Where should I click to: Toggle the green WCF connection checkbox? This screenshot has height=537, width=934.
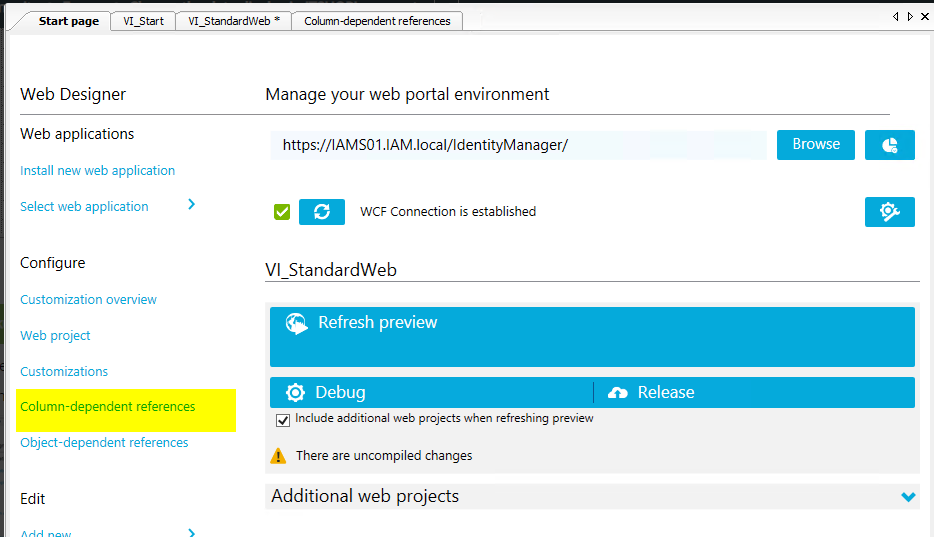(282, 212)
